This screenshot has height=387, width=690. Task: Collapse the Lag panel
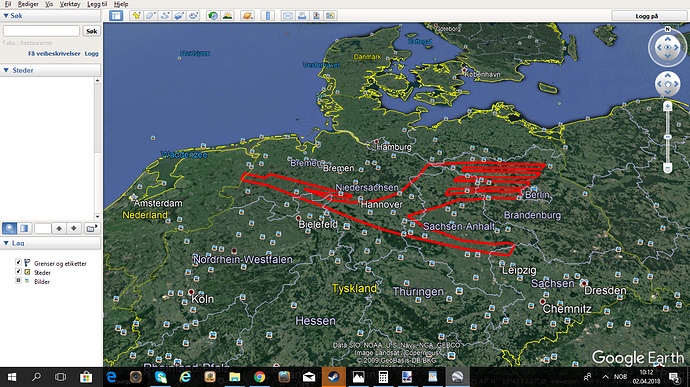tap(6, 243)
